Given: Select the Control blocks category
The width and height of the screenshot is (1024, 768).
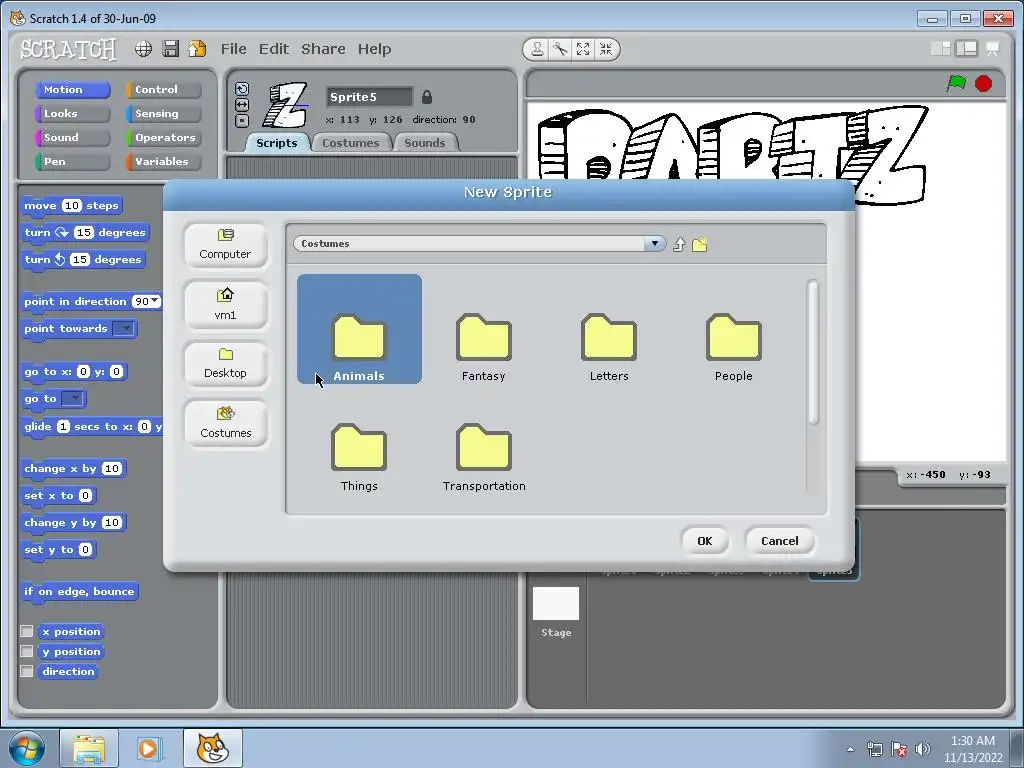Looking at the screenshot, I should point(164,89).
